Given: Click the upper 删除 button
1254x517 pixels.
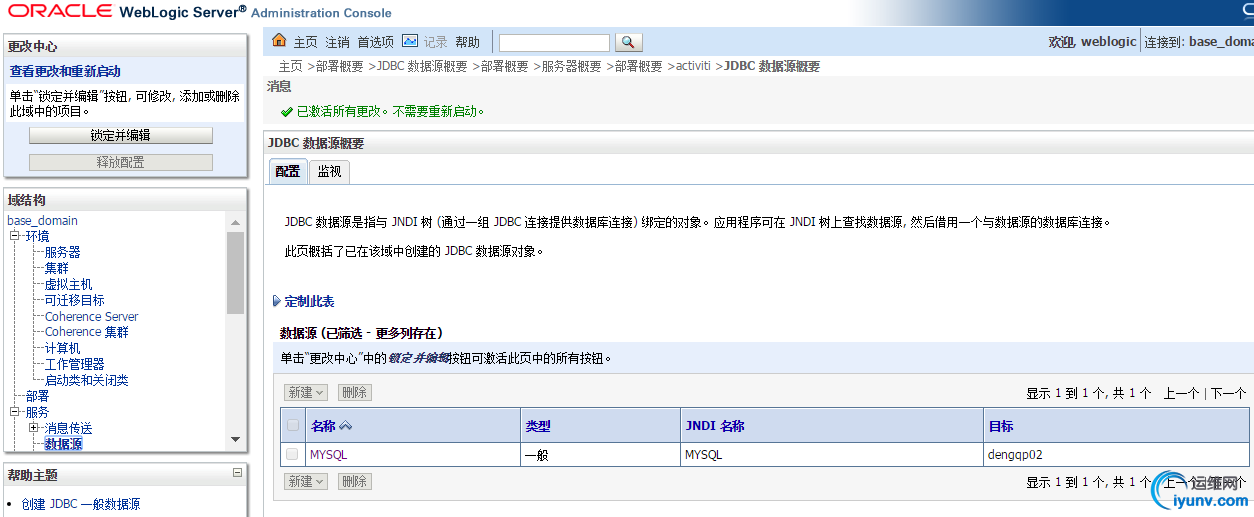Looking at the screenshot, I should click(x=354, y=393).
